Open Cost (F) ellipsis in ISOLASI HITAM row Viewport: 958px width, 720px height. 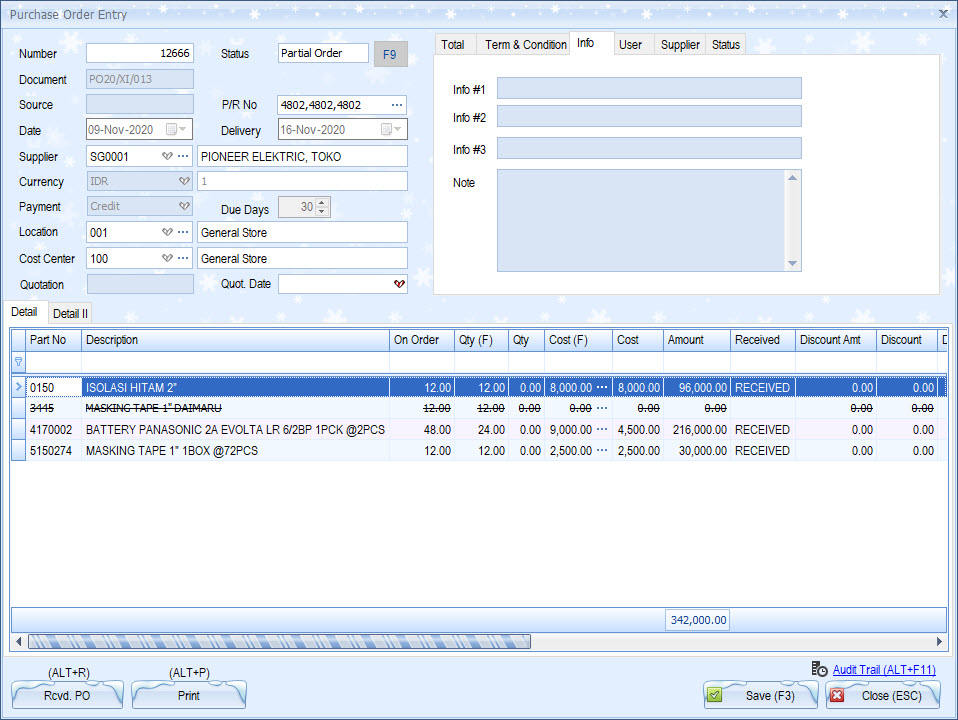pos(602,387)
